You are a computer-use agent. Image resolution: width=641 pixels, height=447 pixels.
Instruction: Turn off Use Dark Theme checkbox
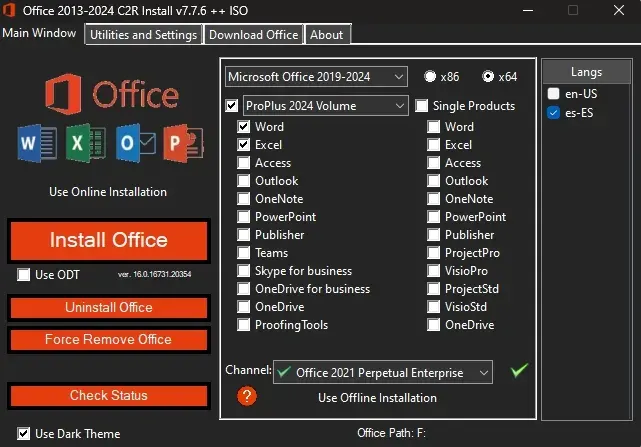pyautogui.click(x=24, y=434)
